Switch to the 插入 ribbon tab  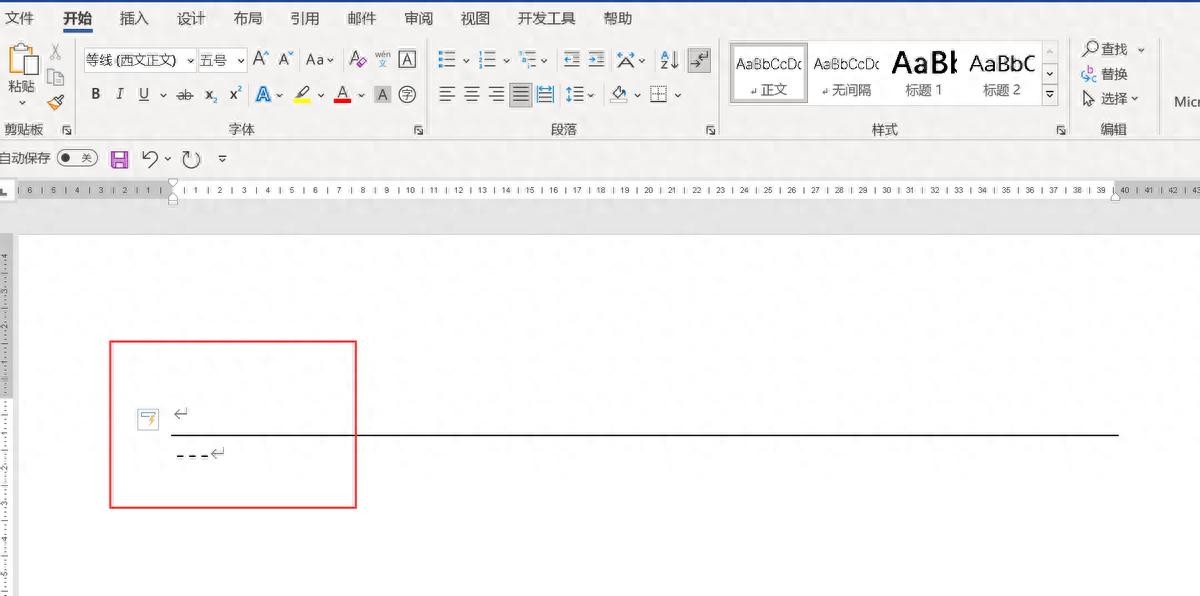pos(133,18)
